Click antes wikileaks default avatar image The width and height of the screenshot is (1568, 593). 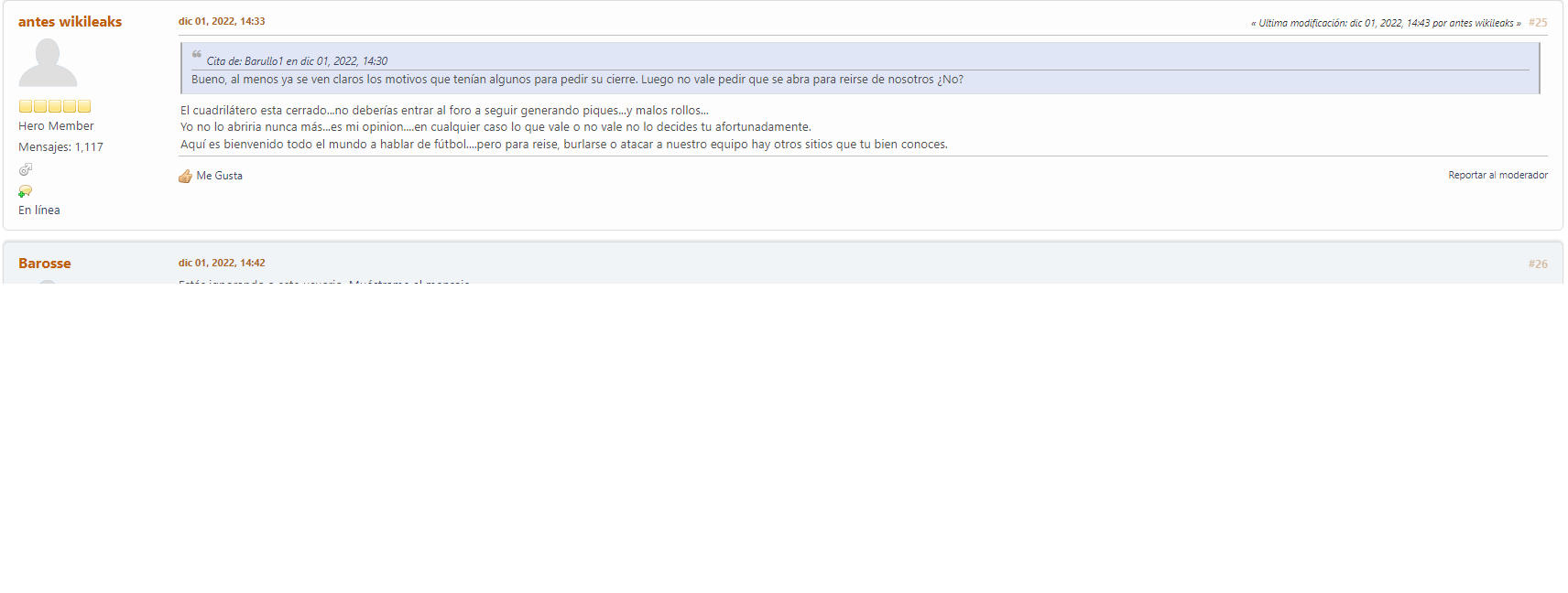coord(48,63)
